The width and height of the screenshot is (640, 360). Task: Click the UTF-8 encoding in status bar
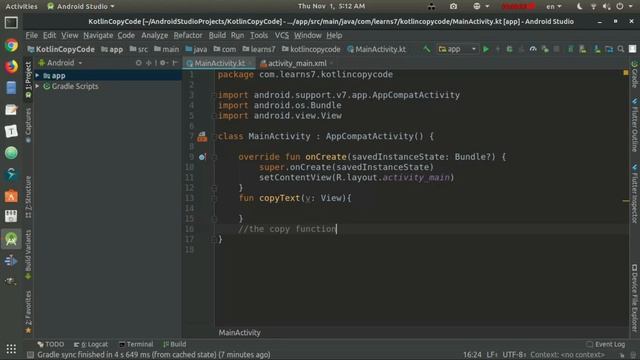tap(513, 355)
